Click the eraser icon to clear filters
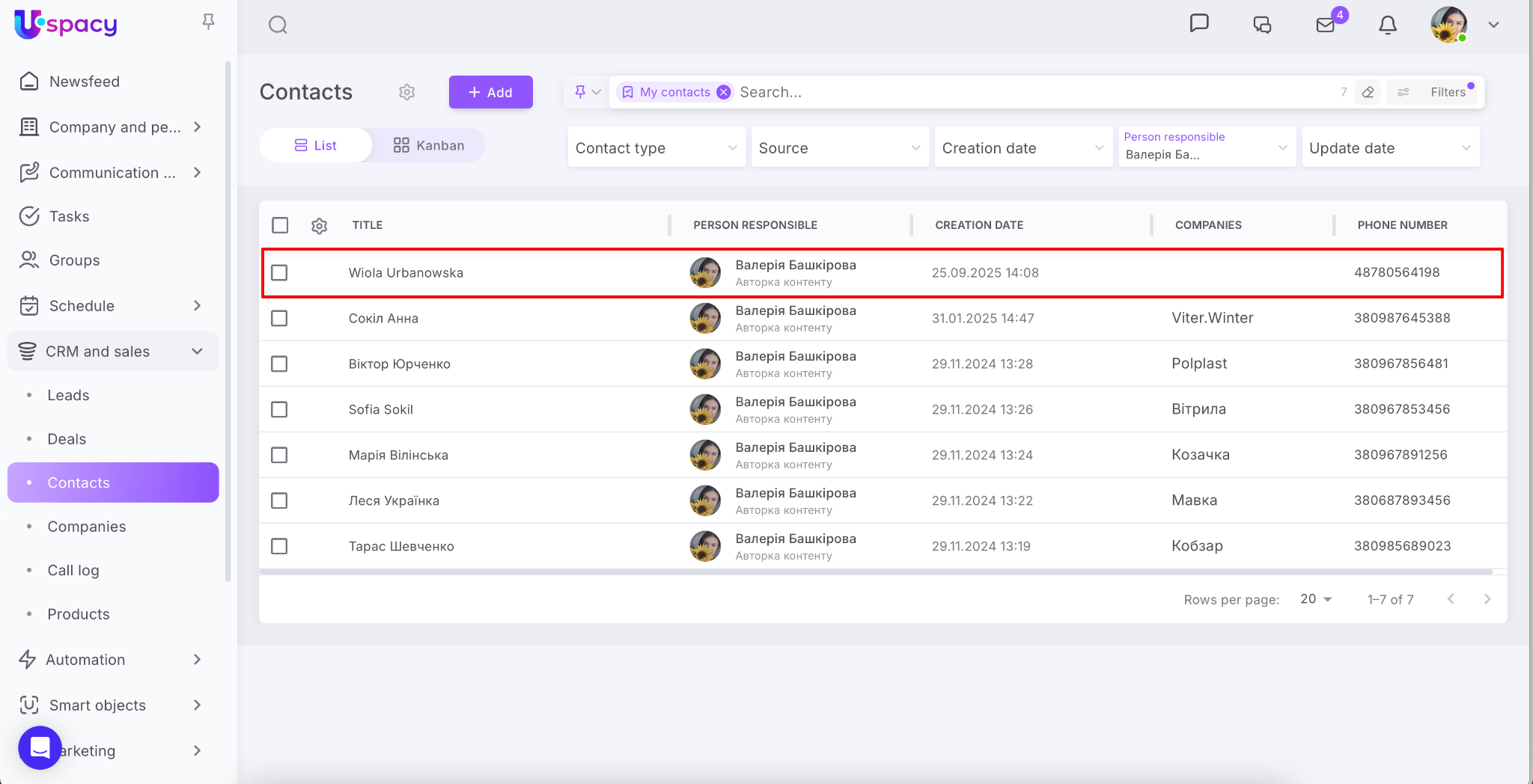Screen dimensions: 1533x784 point(1368,92)
